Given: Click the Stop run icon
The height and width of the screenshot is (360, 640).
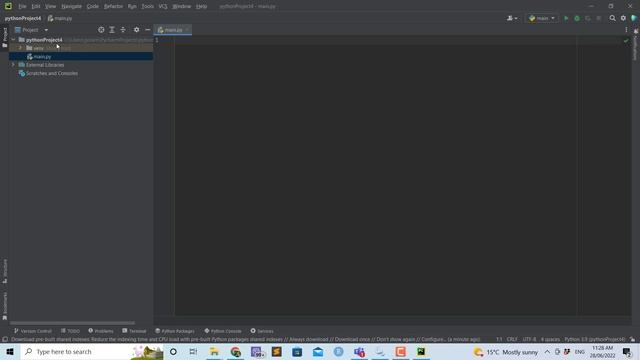Looking at the screenshot, I should [599, 18].
